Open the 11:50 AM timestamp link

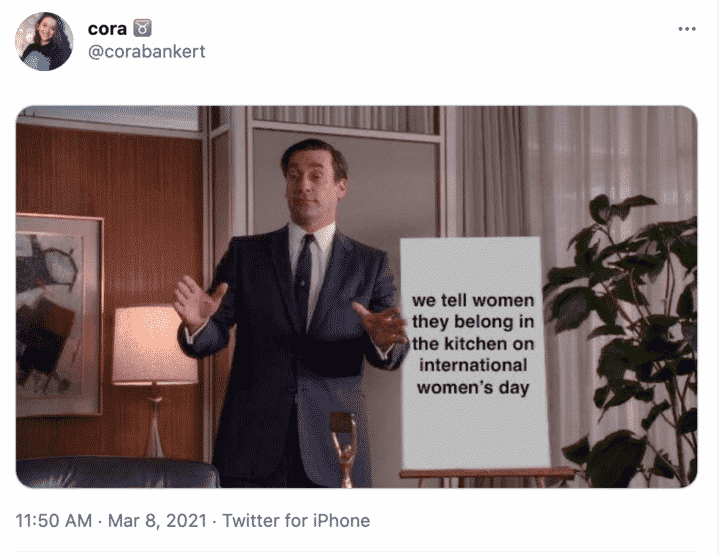[54, 521]
